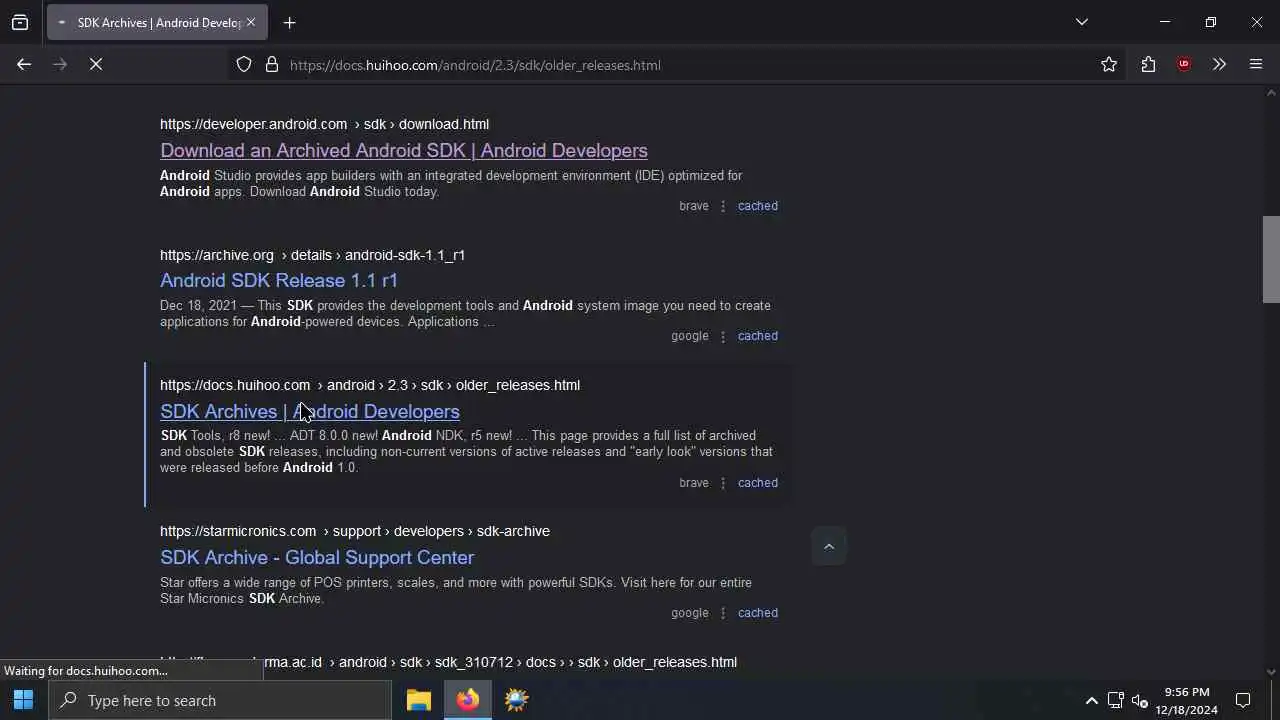This screenshot has height=720, width=1280.
Task: Open SDK Archive Global Support Center link
Action: (x=317, y=557)
